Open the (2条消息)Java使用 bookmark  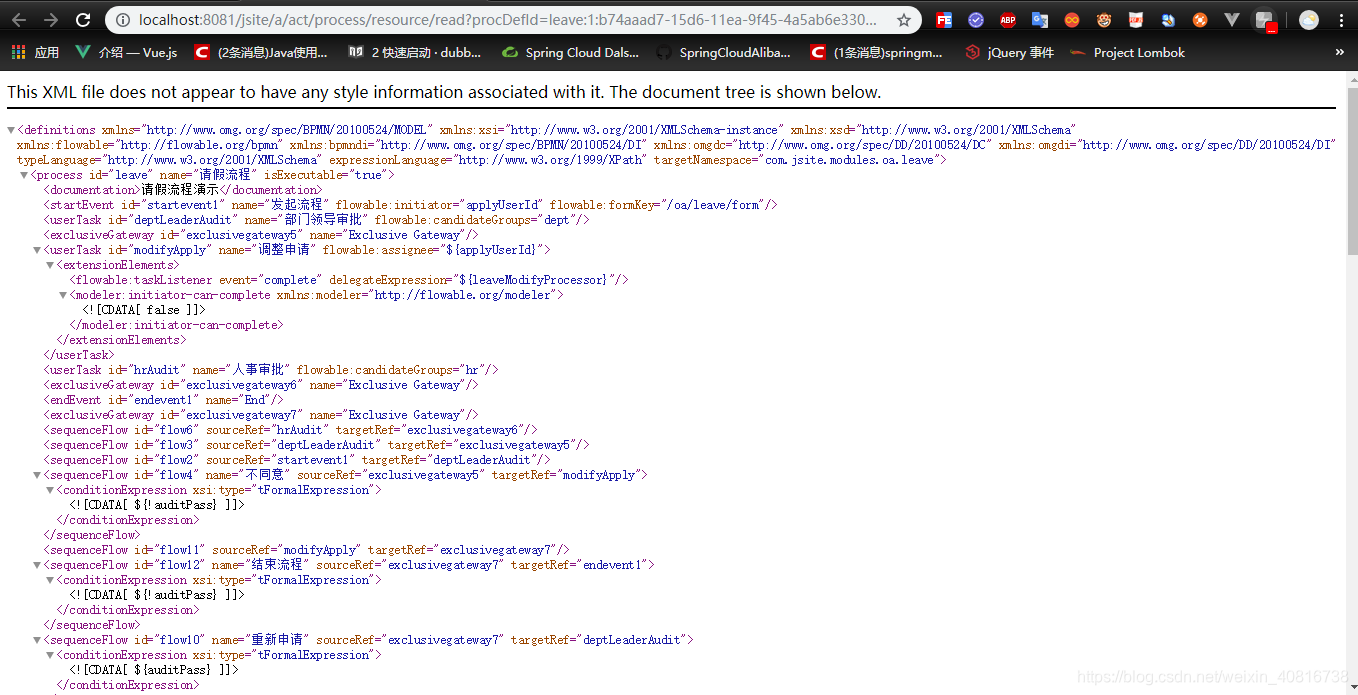[261, 52]
